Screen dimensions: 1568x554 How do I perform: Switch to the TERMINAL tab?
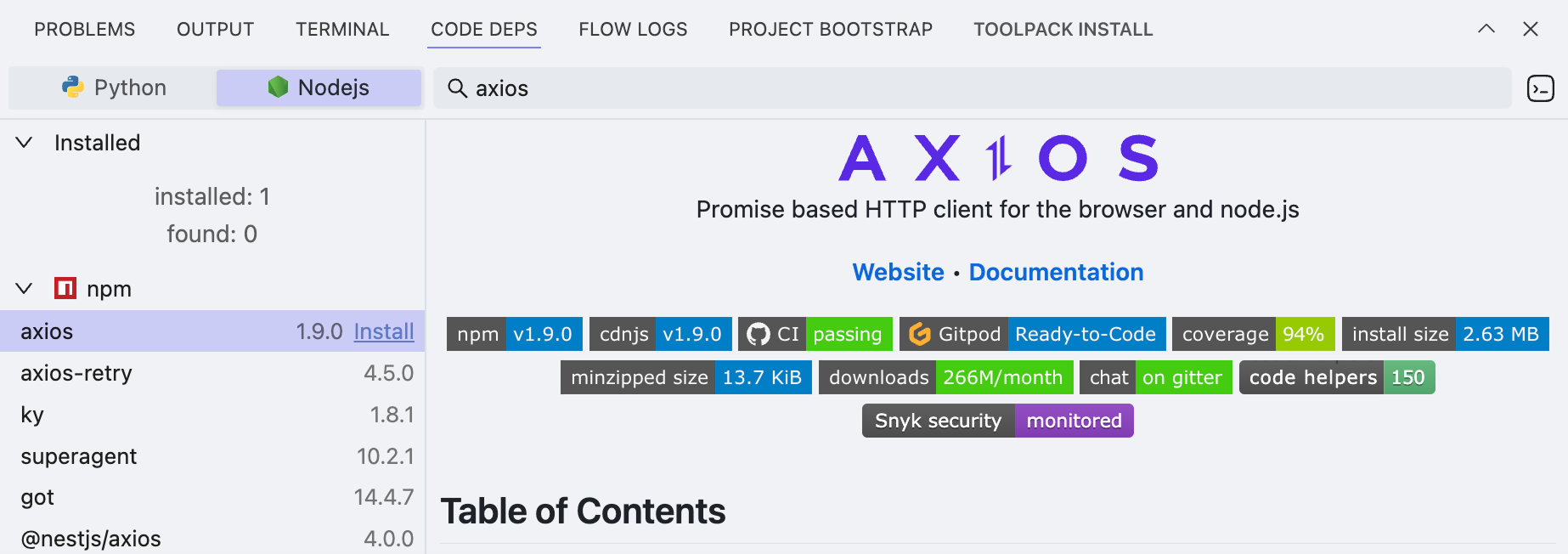[x=342, y=29]
